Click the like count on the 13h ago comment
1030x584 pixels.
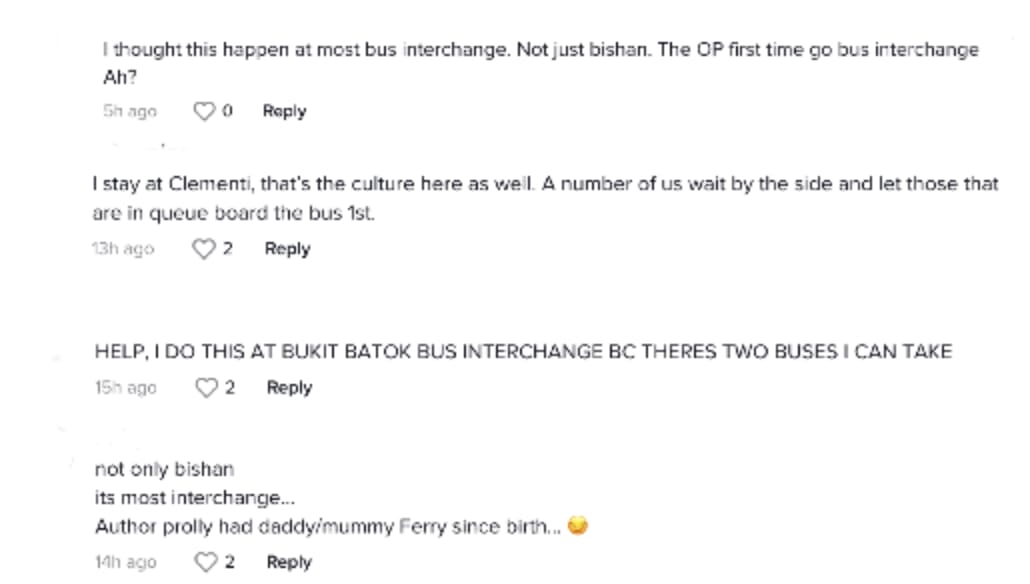[x=228, y=249]
